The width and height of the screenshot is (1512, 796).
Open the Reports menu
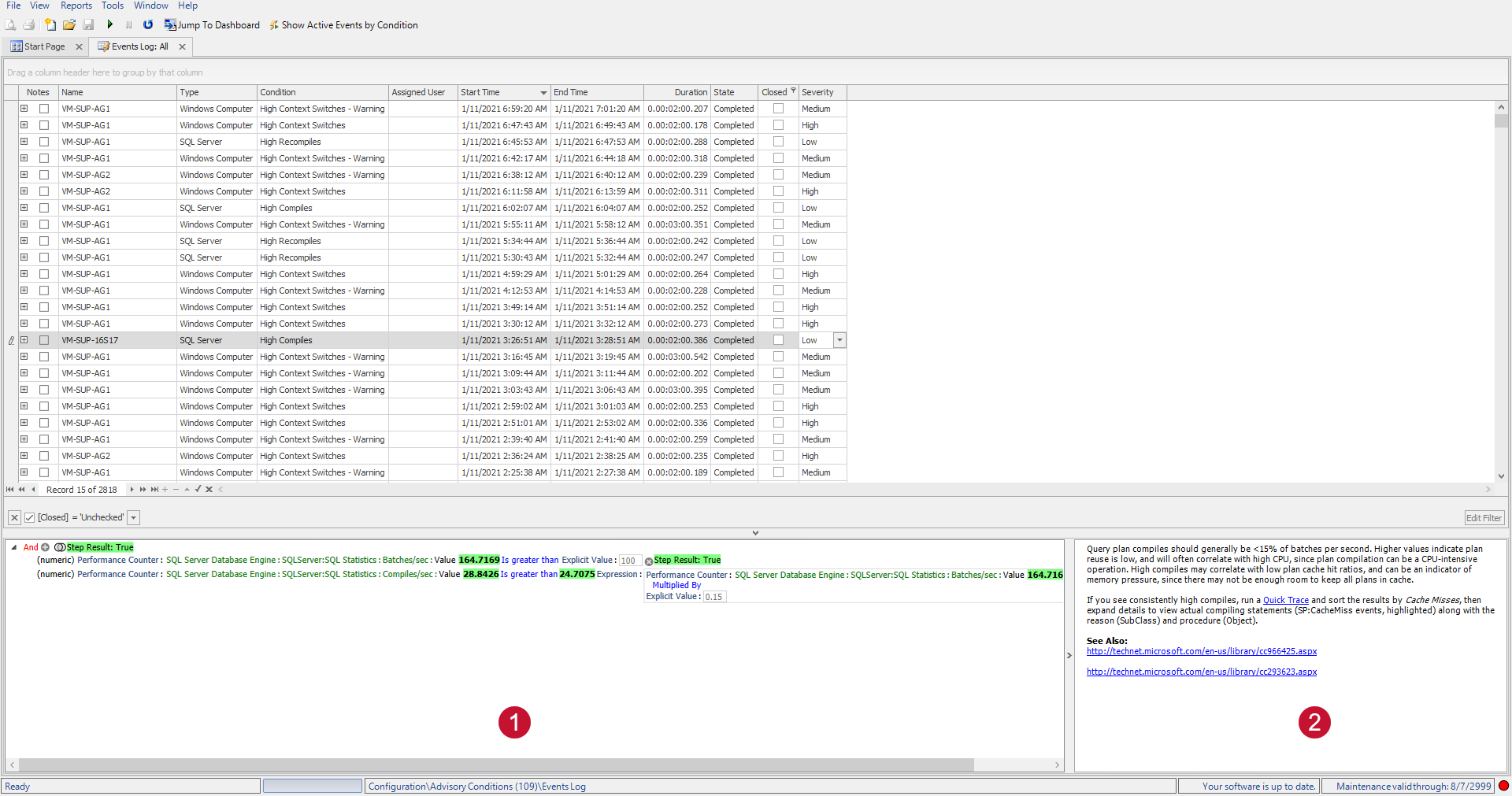click(76, 6)
